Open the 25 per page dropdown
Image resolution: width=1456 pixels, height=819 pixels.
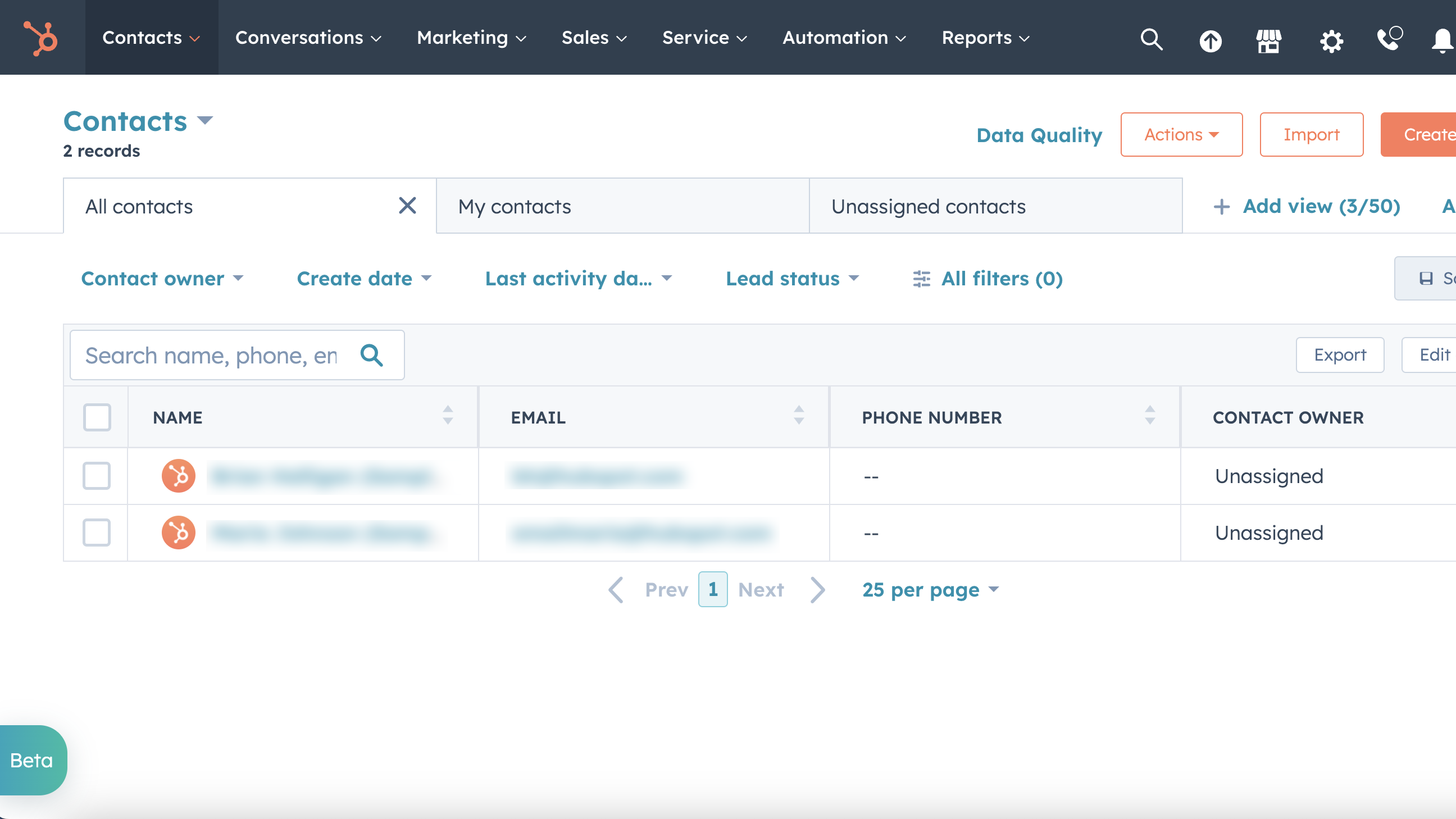930,589
